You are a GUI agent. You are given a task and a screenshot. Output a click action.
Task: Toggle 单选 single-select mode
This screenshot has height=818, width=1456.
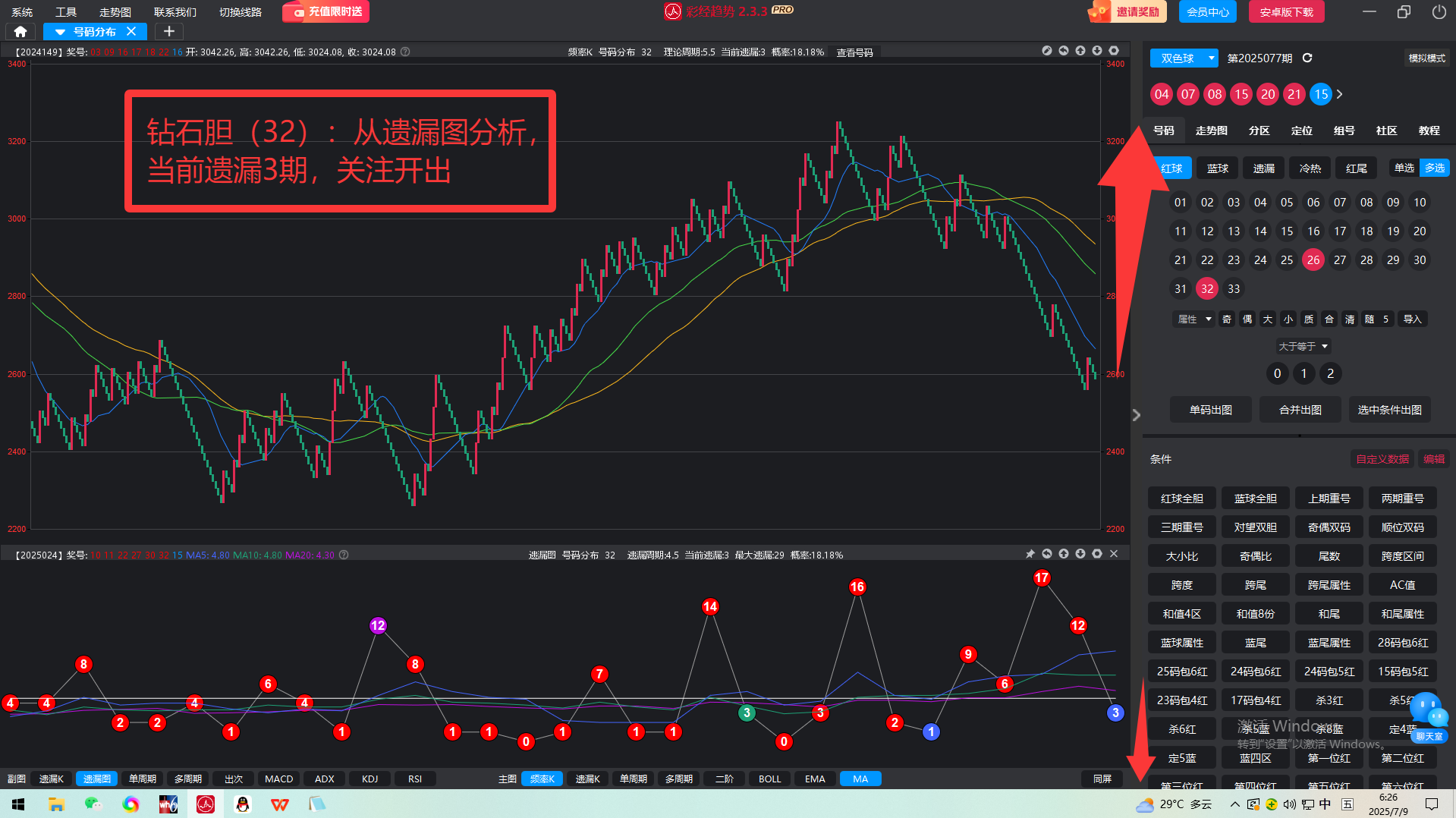(1404, 168)
